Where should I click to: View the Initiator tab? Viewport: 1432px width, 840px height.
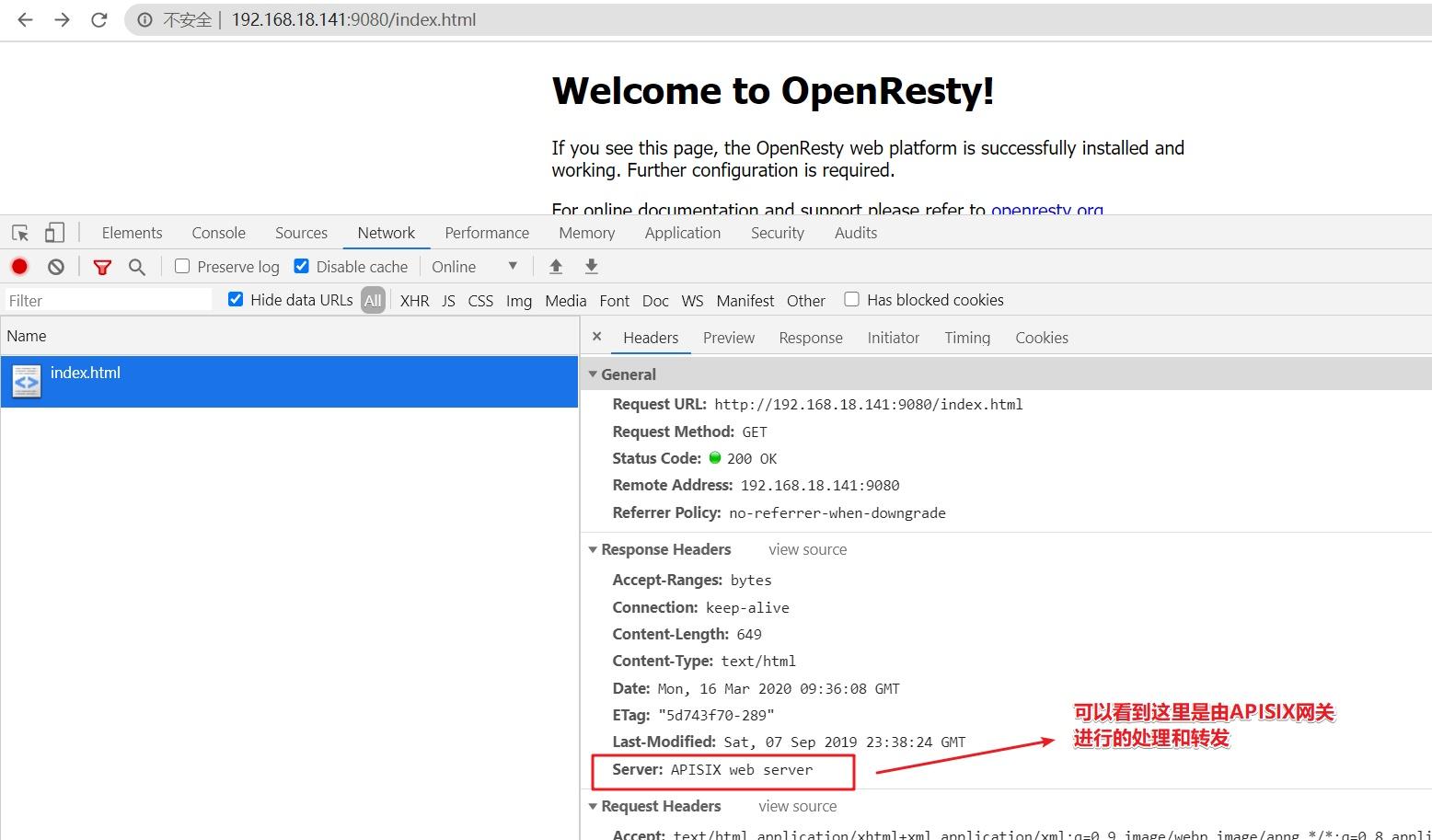tap(894, 338)
